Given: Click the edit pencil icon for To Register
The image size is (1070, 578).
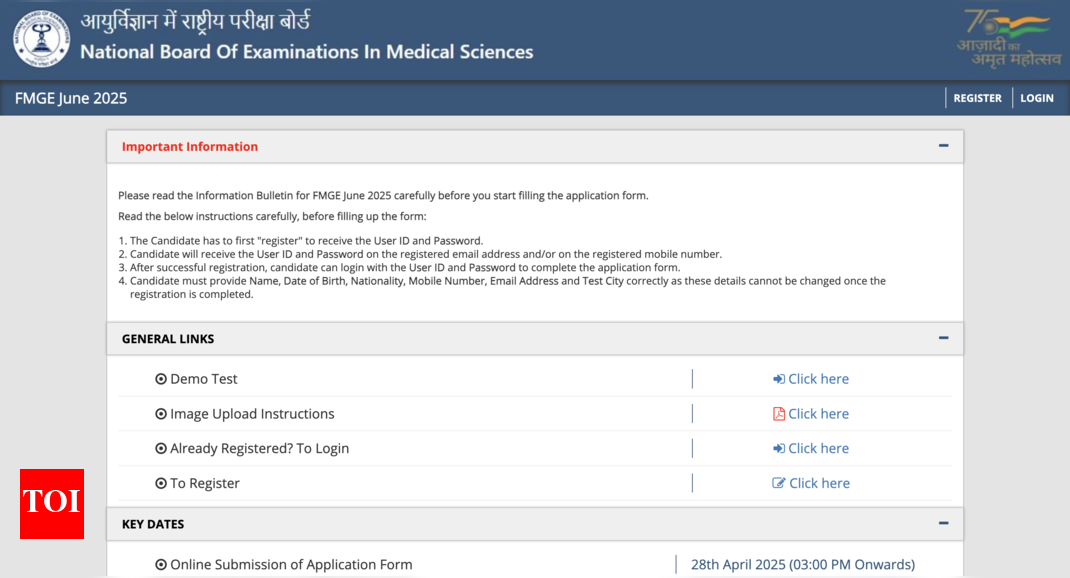Looking at the screenshot, I should point(779,483).
